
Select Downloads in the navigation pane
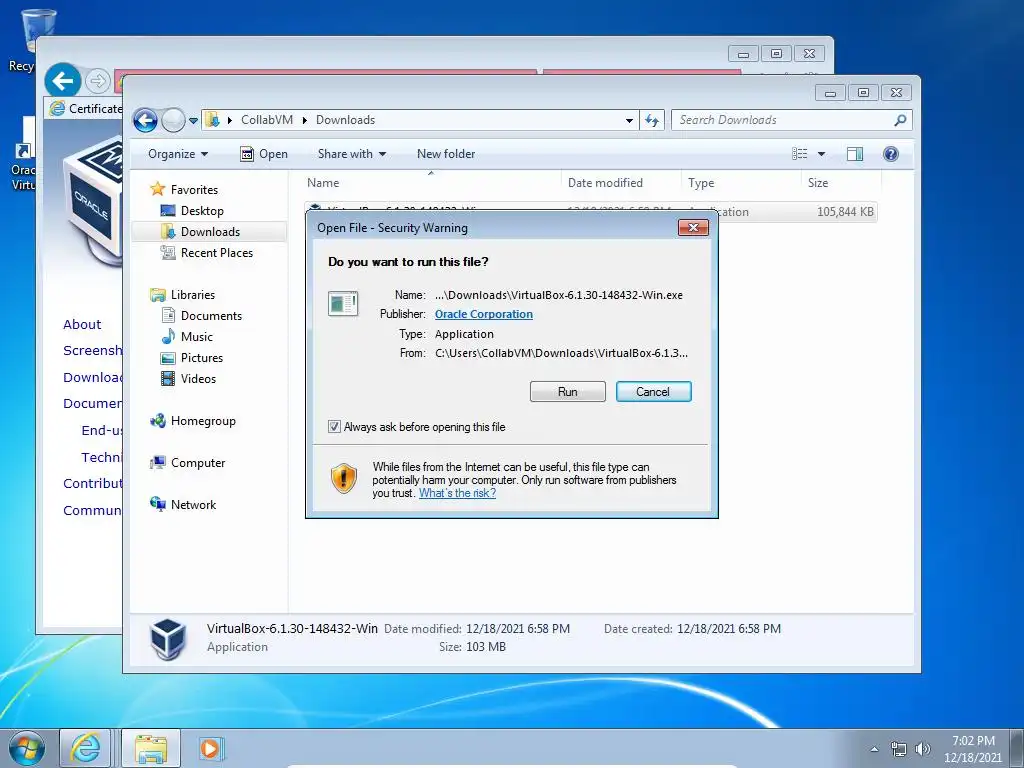click(210, 232)
